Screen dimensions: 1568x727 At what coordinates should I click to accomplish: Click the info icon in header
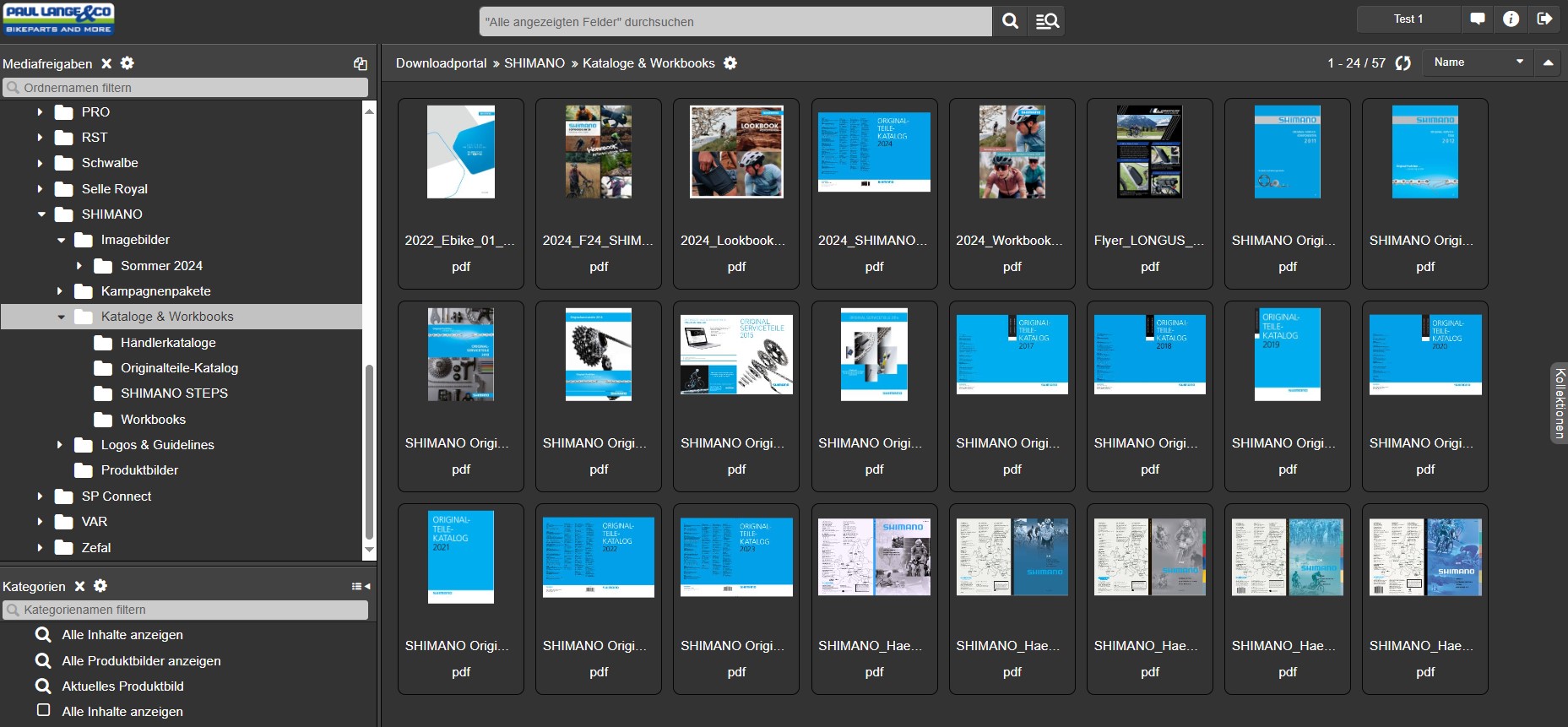tap(1511, 19)
